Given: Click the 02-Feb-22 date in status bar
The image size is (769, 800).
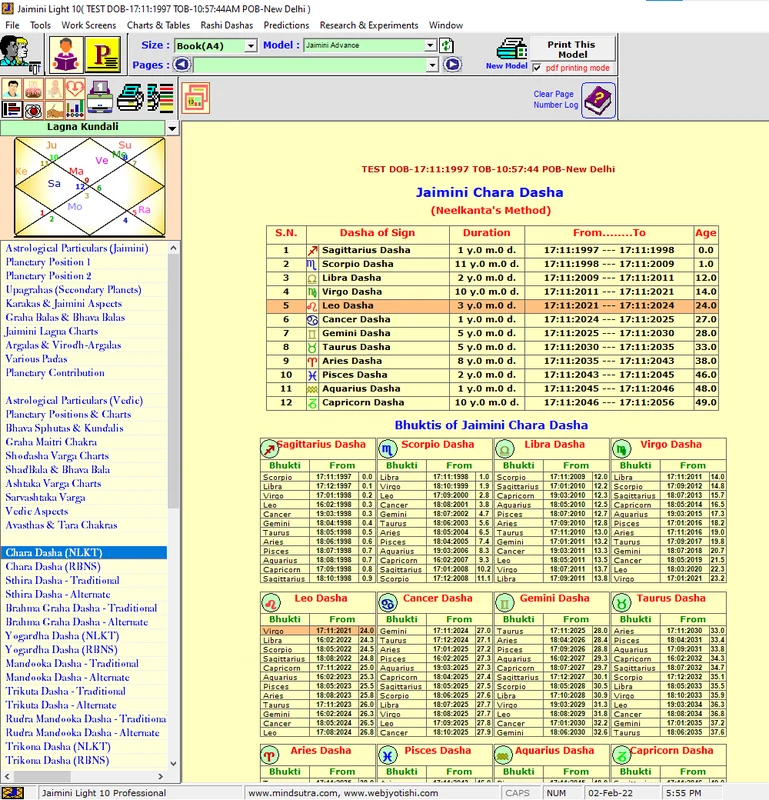Looking at the screenshot, I should coord(613,793).
